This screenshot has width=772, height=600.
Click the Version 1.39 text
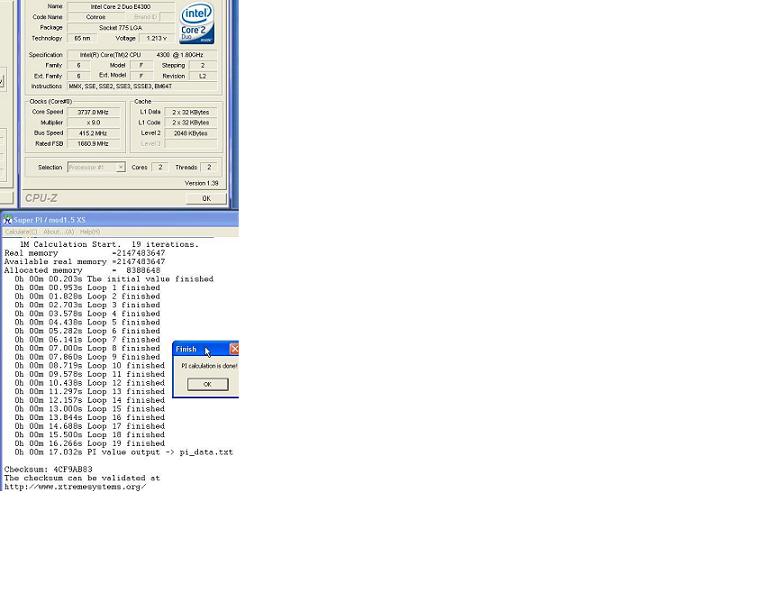pyautogui.click(x=201, y=183)
